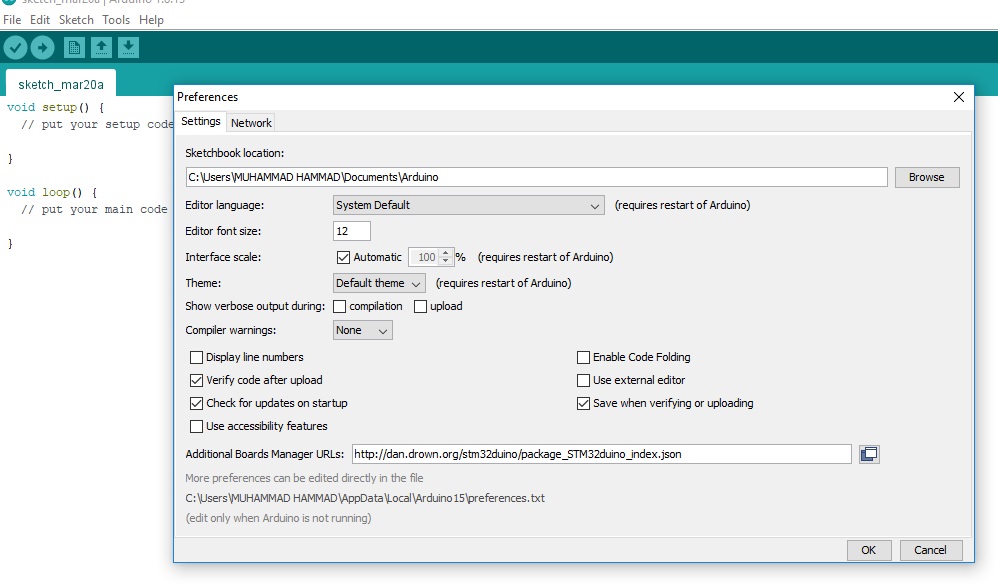The width and height of the screenshot is (998, 585).
Task: Open the File menu
Action: 12,20
